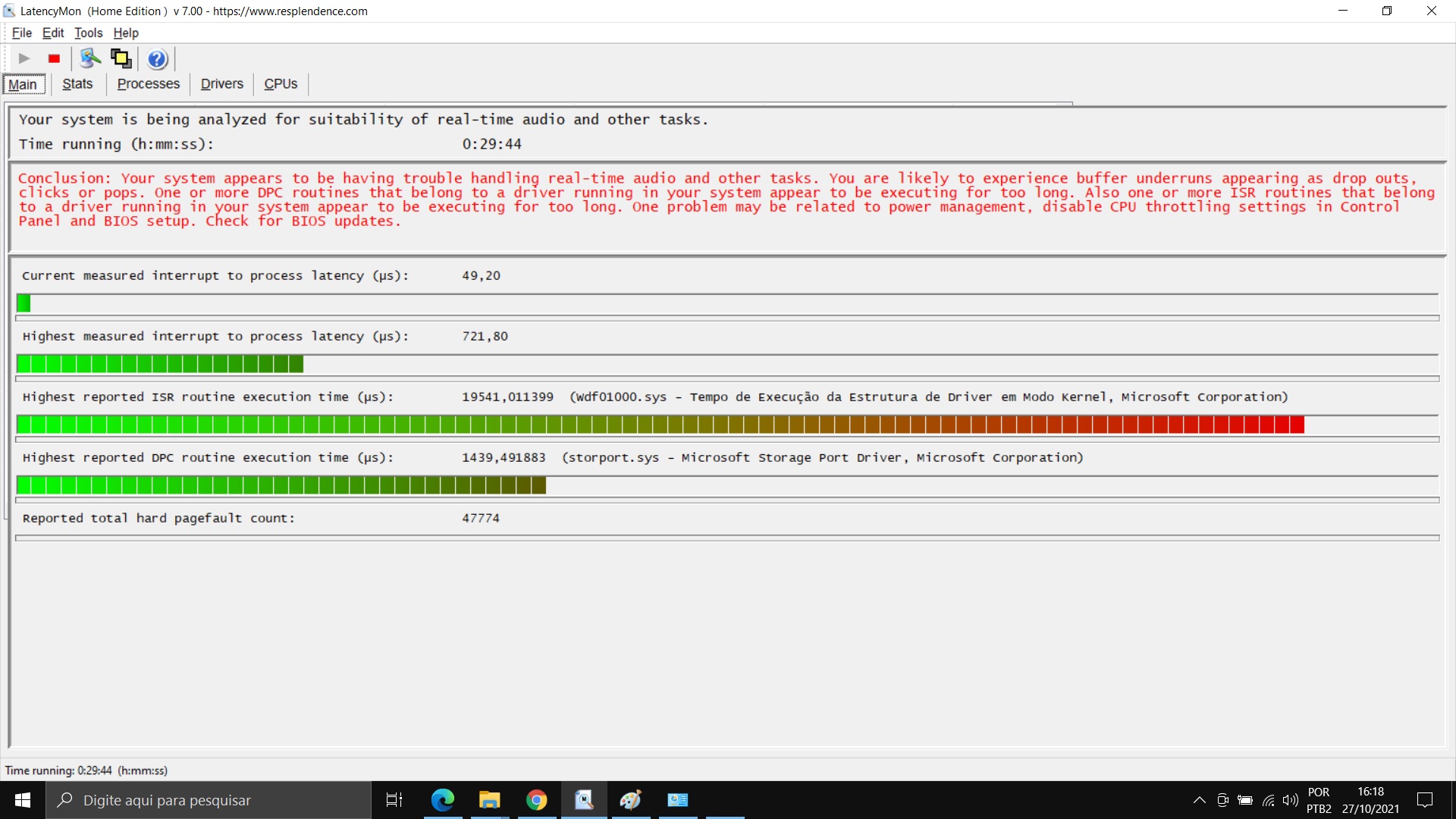Open the Edit menu
This screenshot has width=1456, height=819.
point(53,33)
